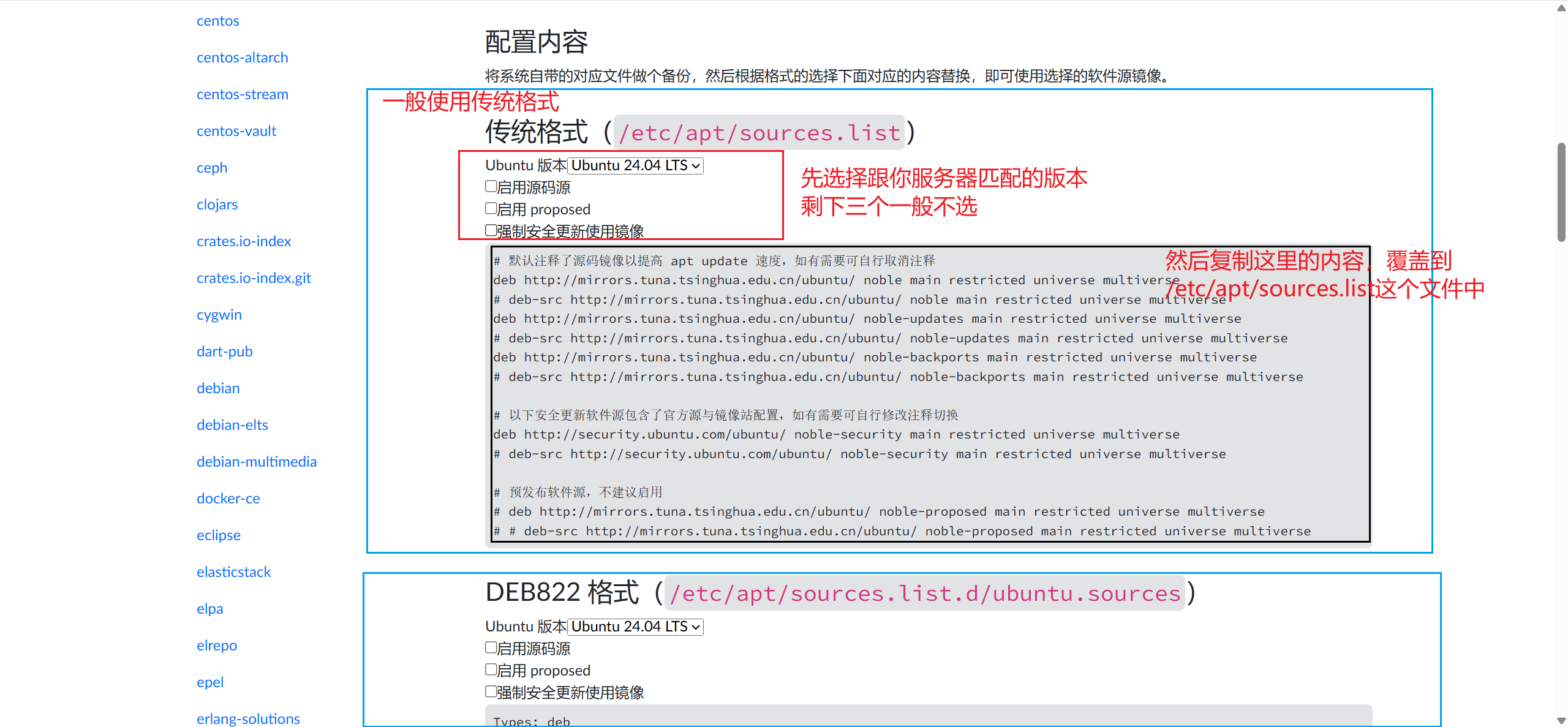
Task: Open the centos mirror page
Action: click(217, 20)
